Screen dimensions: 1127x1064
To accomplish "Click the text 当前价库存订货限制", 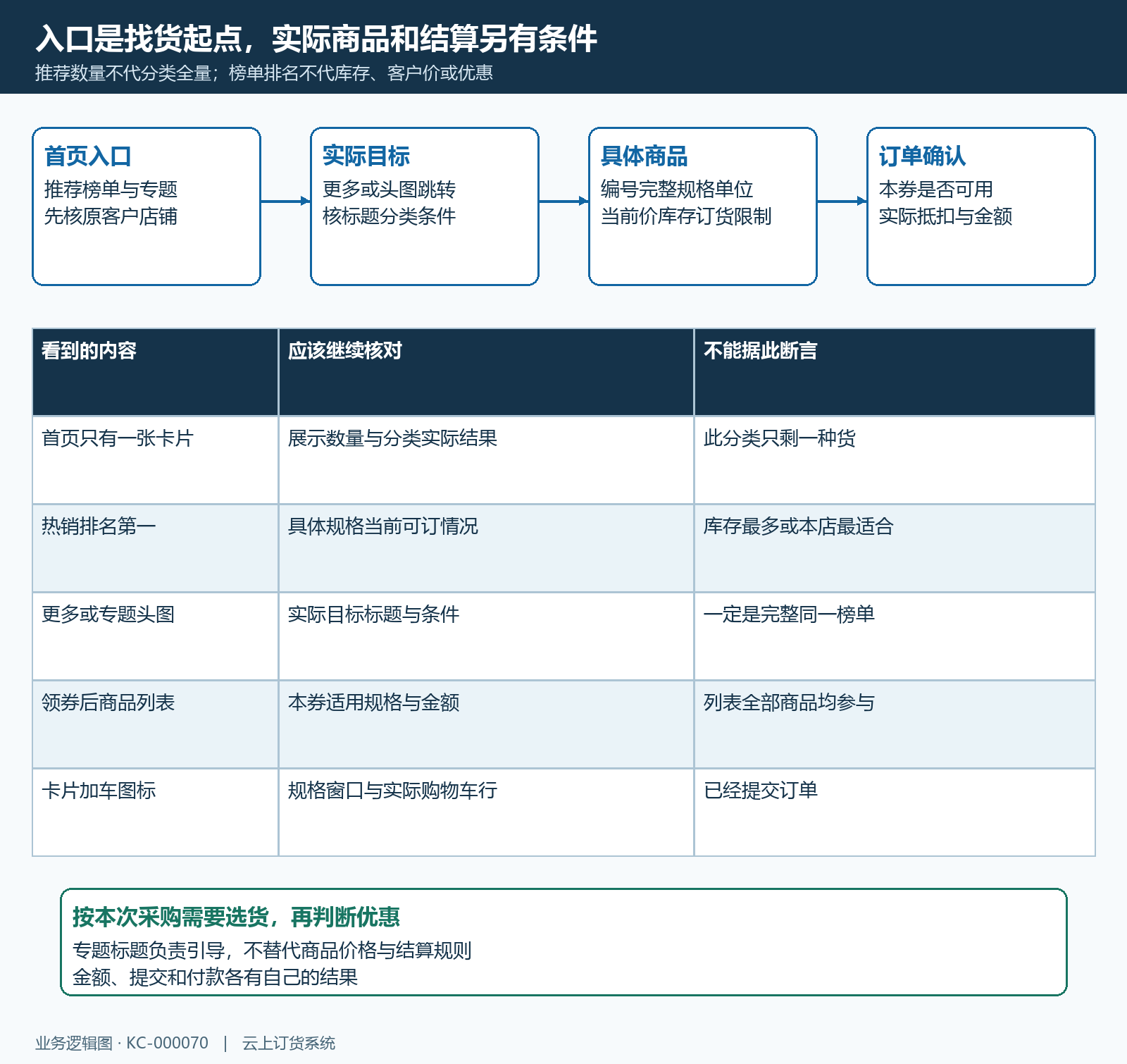I will click(686, 216).
